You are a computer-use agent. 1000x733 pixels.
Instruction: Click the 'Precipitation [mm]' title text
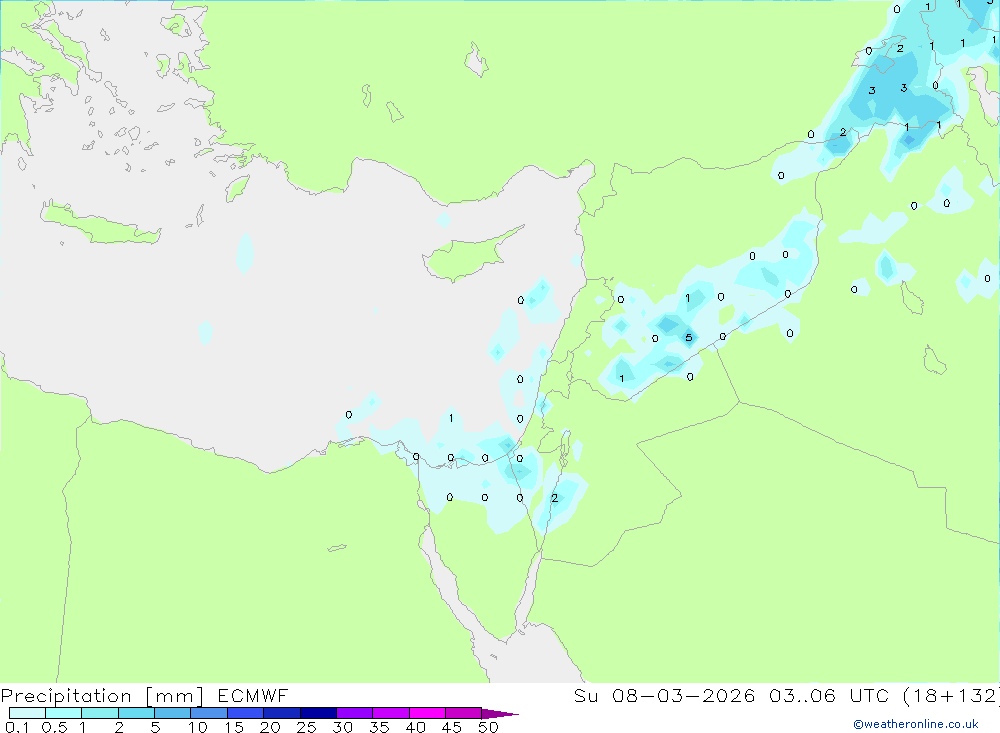(x=102, y=696)
